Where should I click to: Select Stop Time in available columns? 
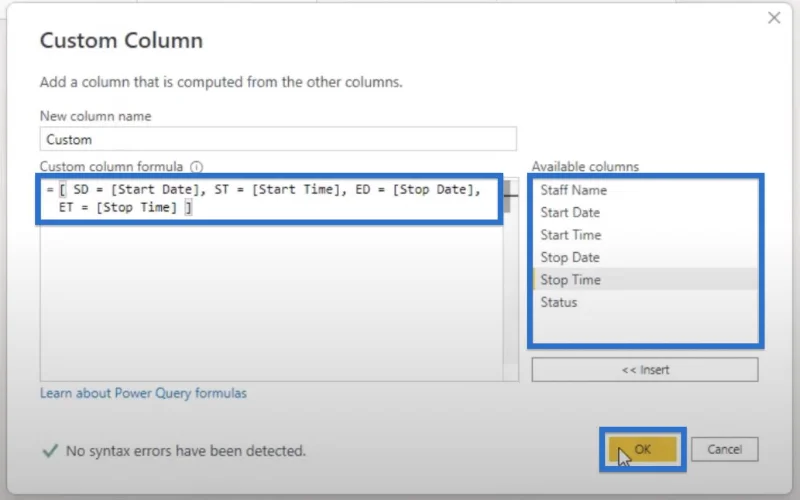[645, 280]
